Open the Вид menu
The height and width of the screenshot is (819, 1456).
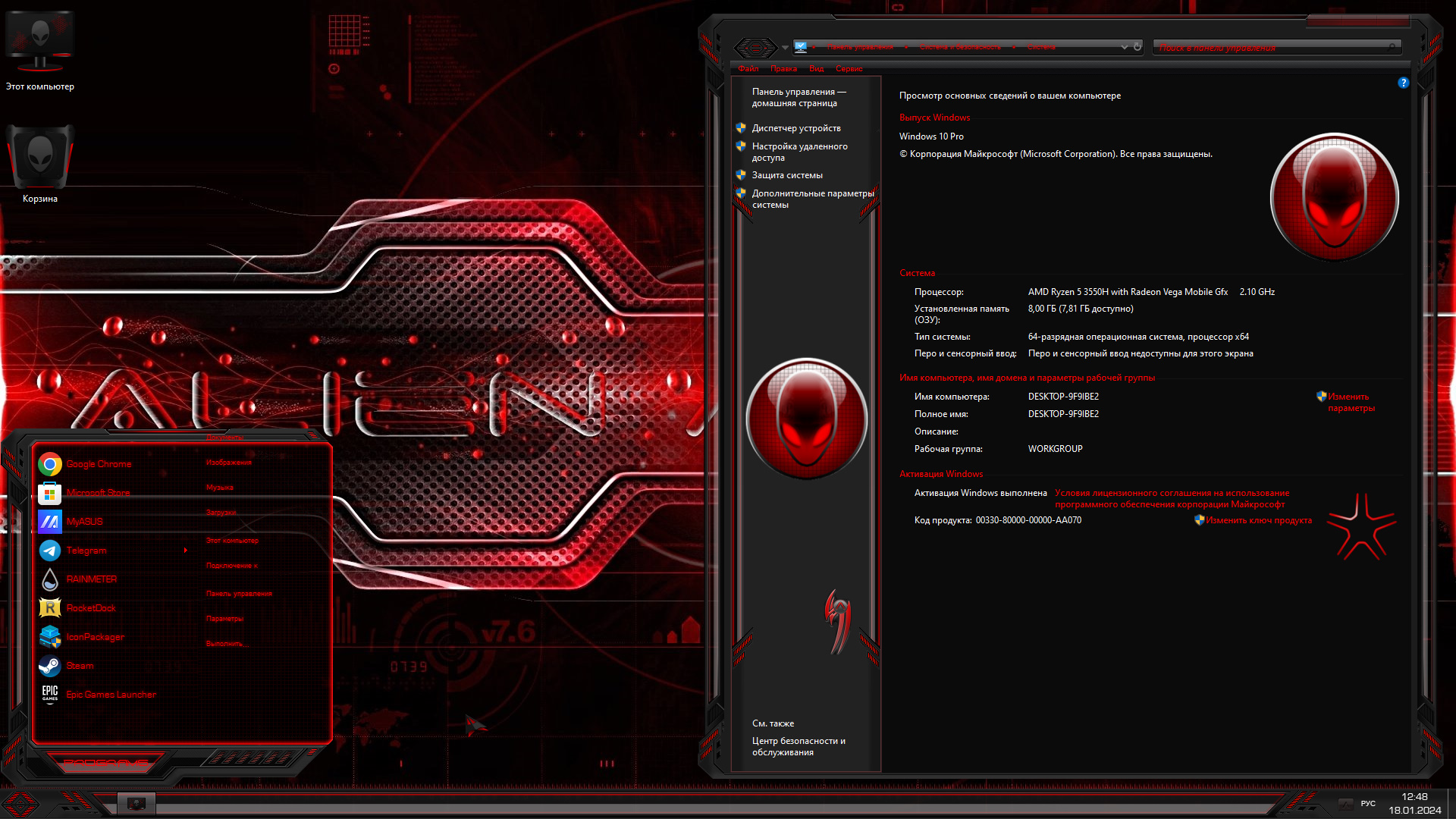point(816,68)
